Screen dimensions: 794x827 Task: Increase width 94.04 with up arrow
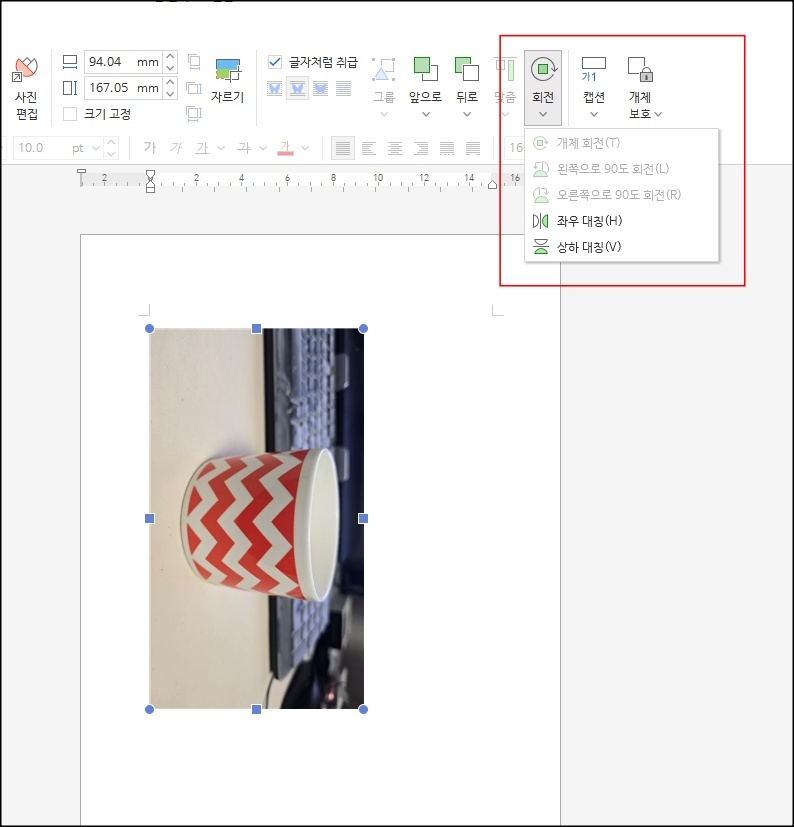tap(170, 56)
